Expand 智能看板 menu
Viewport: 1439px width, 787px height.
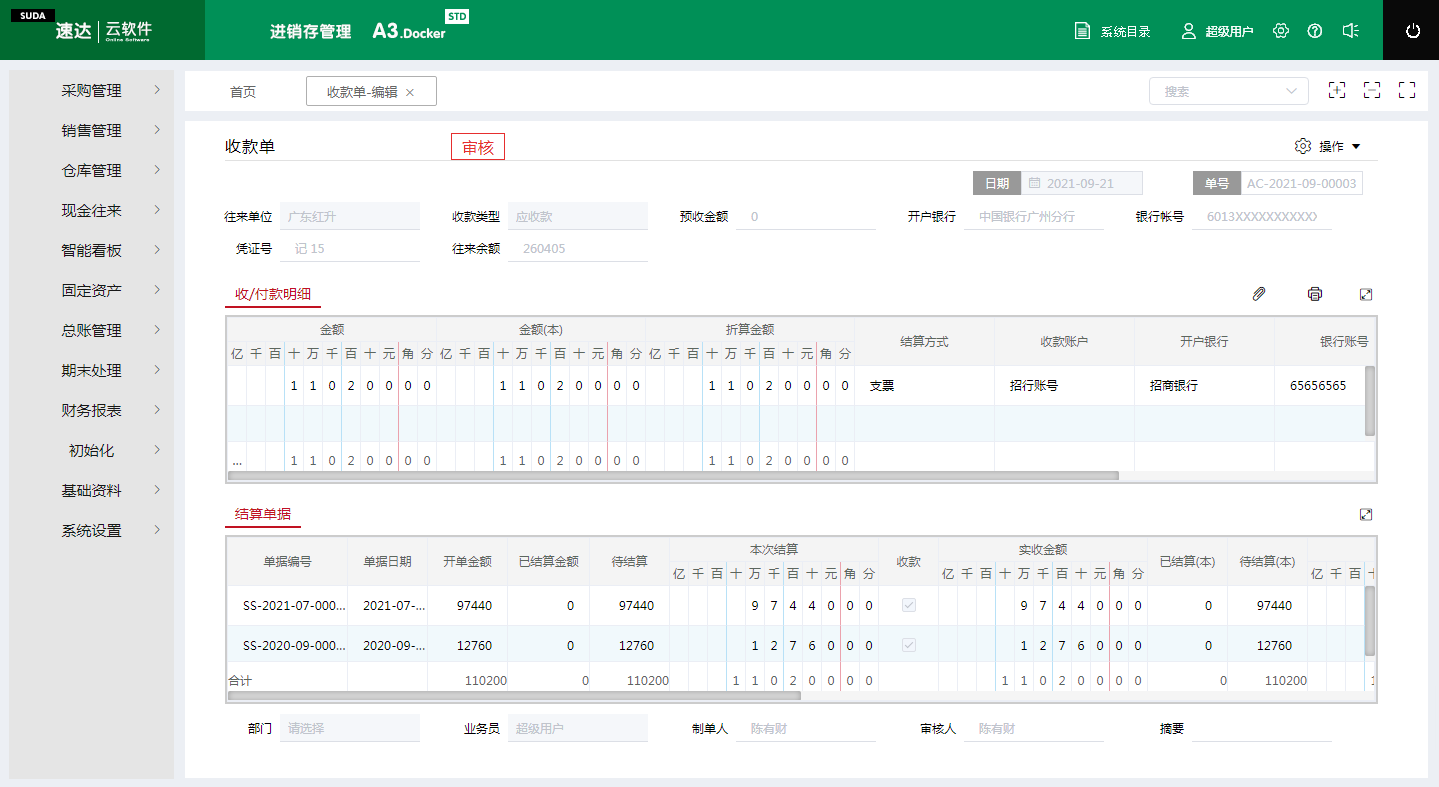(92, 250)
